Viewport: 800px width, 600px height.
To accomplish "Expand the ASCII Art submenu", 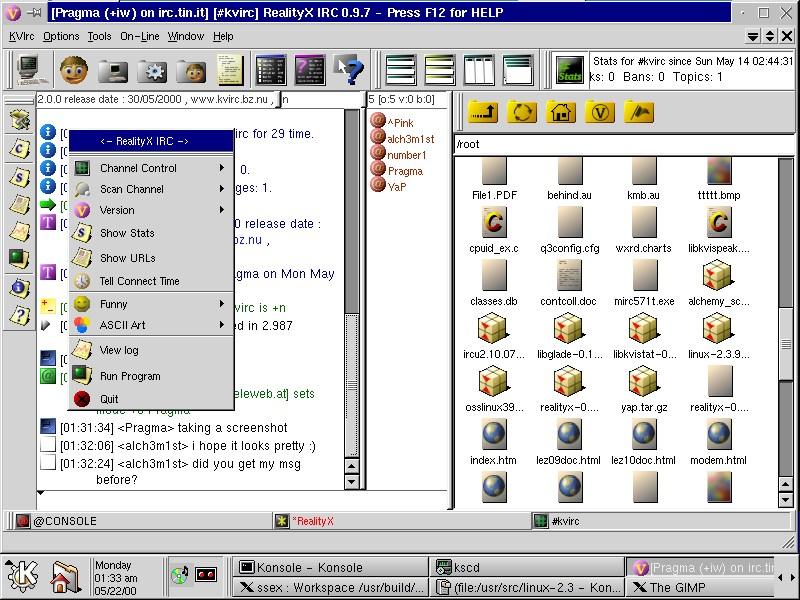I will (152, 325).
